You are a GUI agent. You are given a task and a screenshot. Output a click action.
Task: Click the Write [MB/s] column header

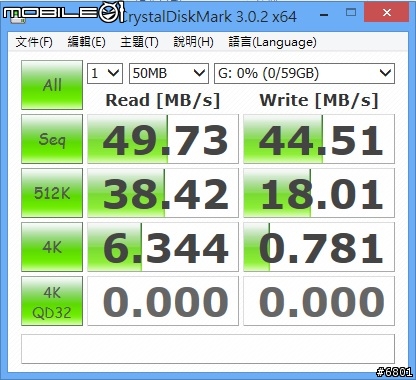(x=319, y=100)
